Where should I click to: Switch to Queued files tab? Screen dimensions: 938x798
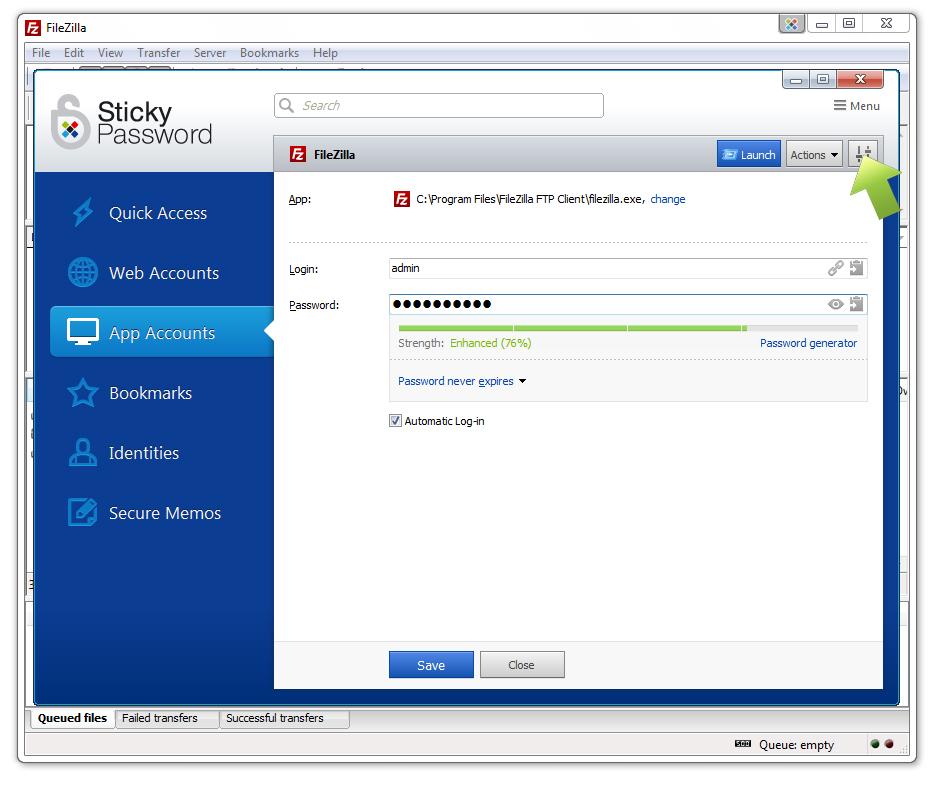point(72,718)
